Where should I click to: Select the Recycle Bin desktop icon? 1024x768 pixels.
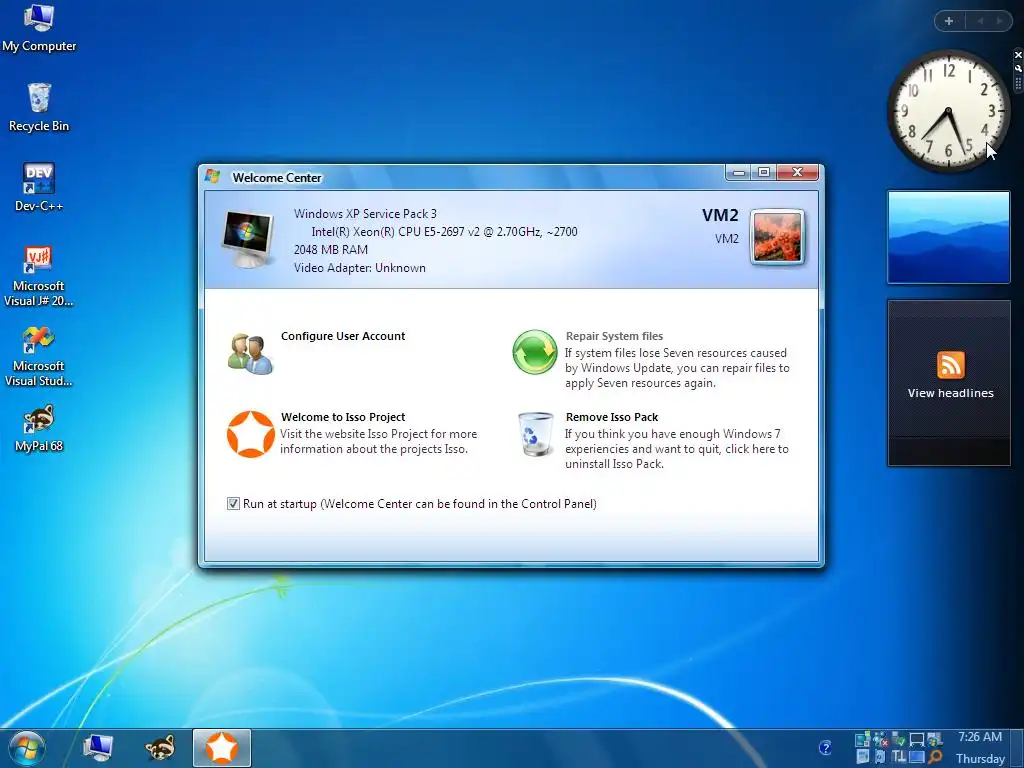(x=39, y=108)
